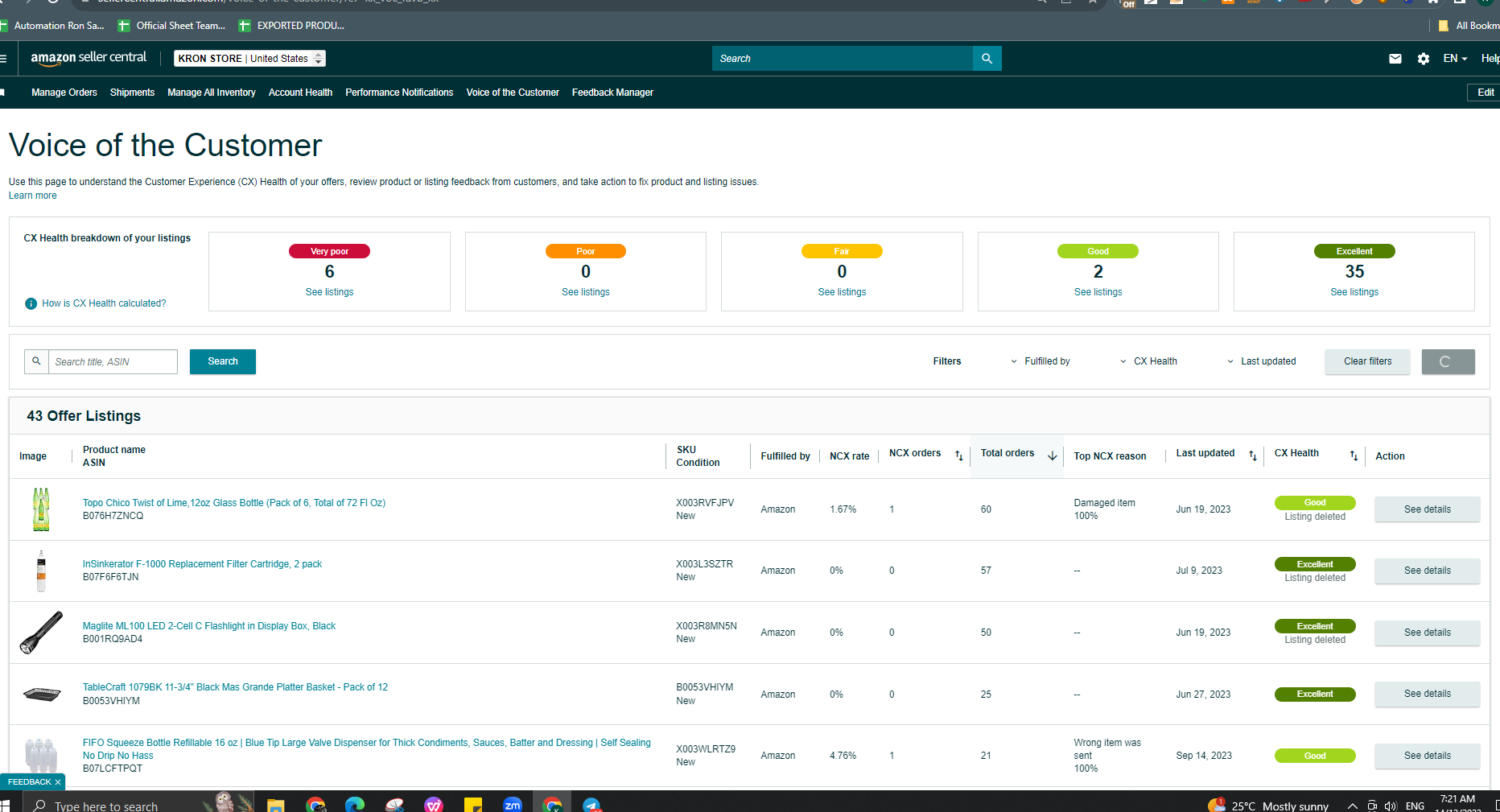This screenshot has height=812, width=1500.
Task: Click the Maglite flashlight thumbnail
Action: [x=41, y=633]
